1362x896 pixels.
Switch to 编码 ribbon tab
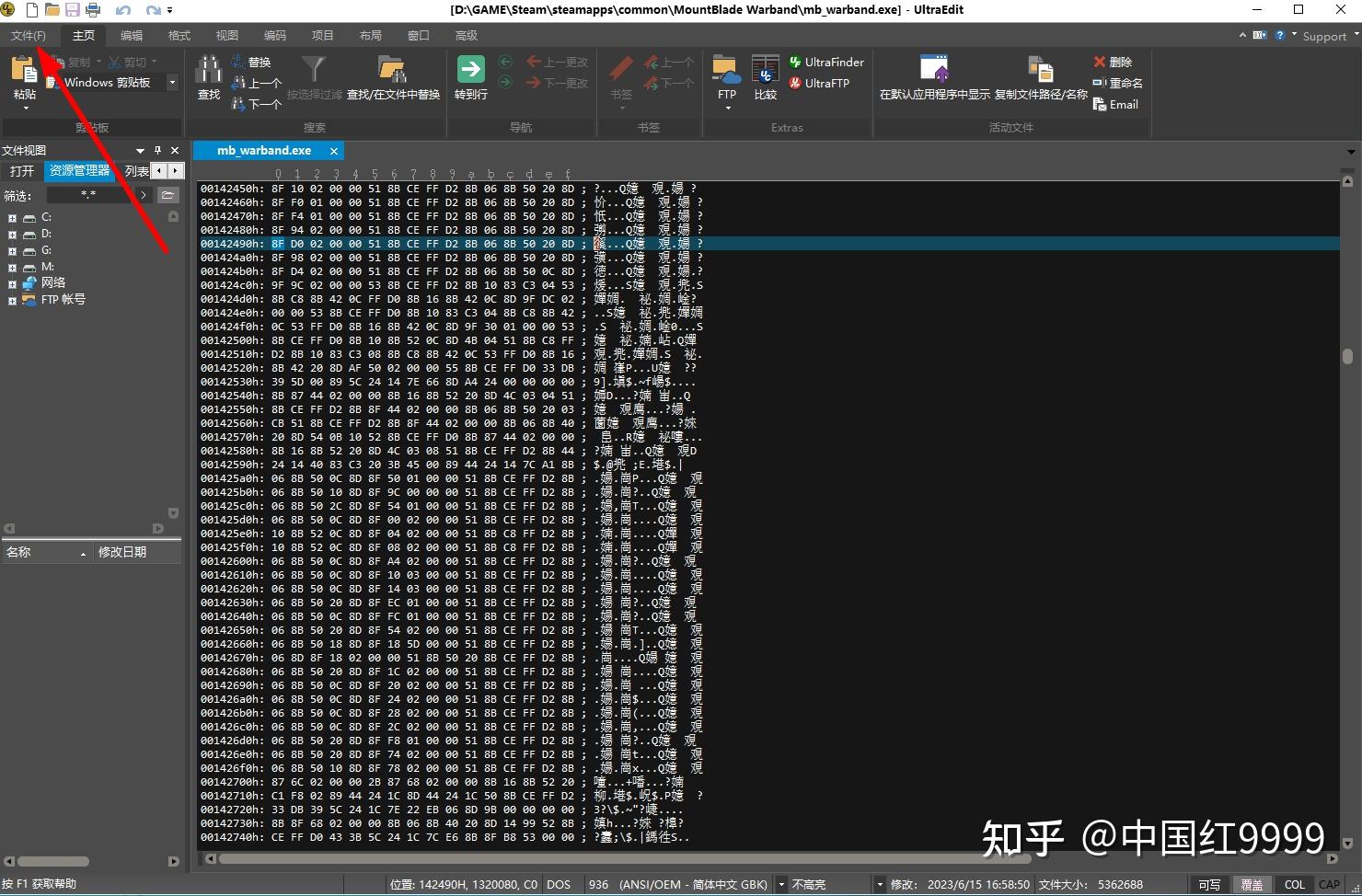pos(275,35)
